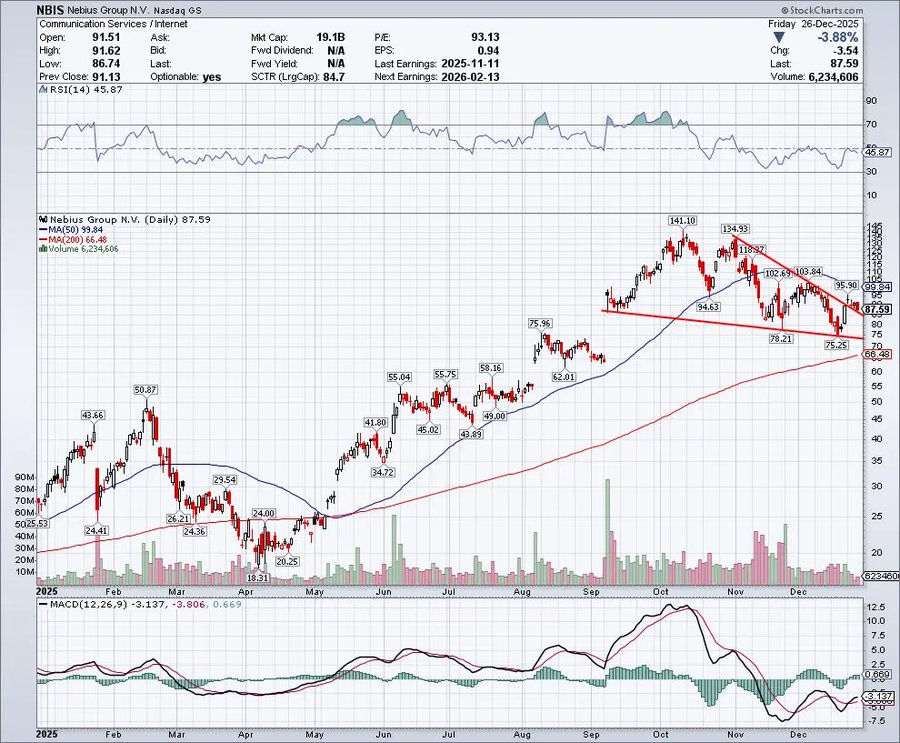
Task: Expand the Nasdaq GS exchange label
Action: pyautogui.click(x=172, y=10)
